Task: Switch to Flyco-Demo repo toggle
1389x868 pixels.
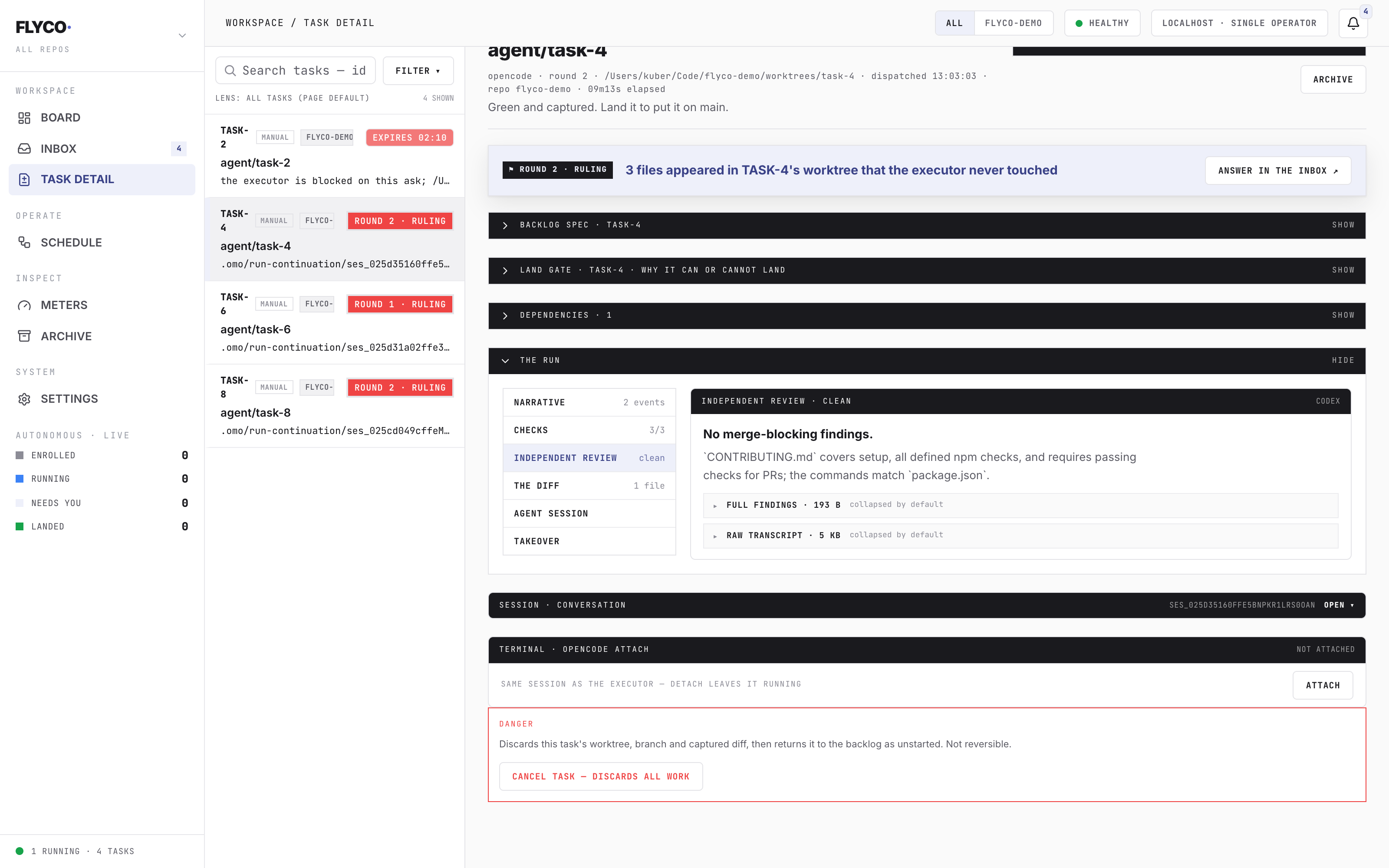Action: click(1013, 23)
